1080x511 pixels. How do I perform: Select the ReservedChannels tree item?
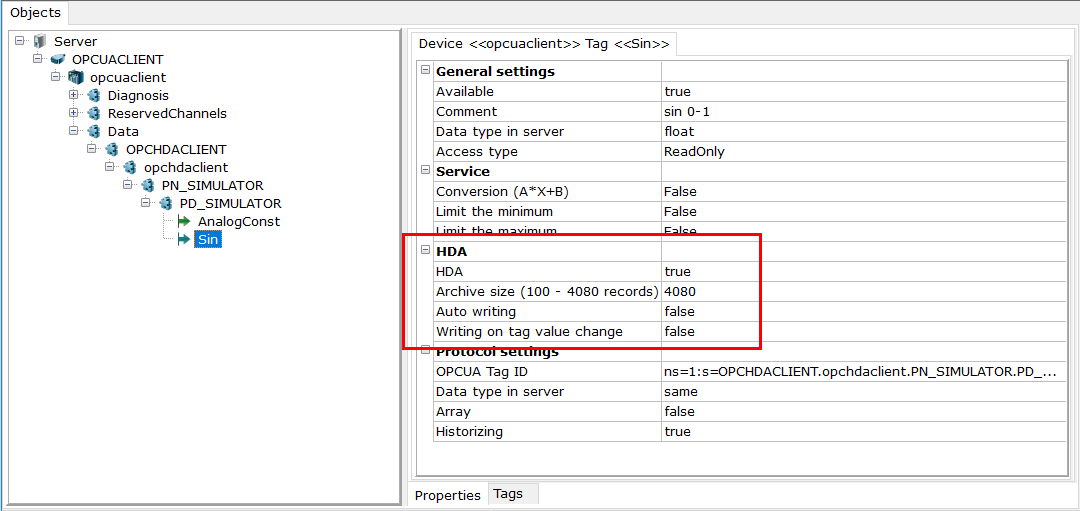click(167, 113)
